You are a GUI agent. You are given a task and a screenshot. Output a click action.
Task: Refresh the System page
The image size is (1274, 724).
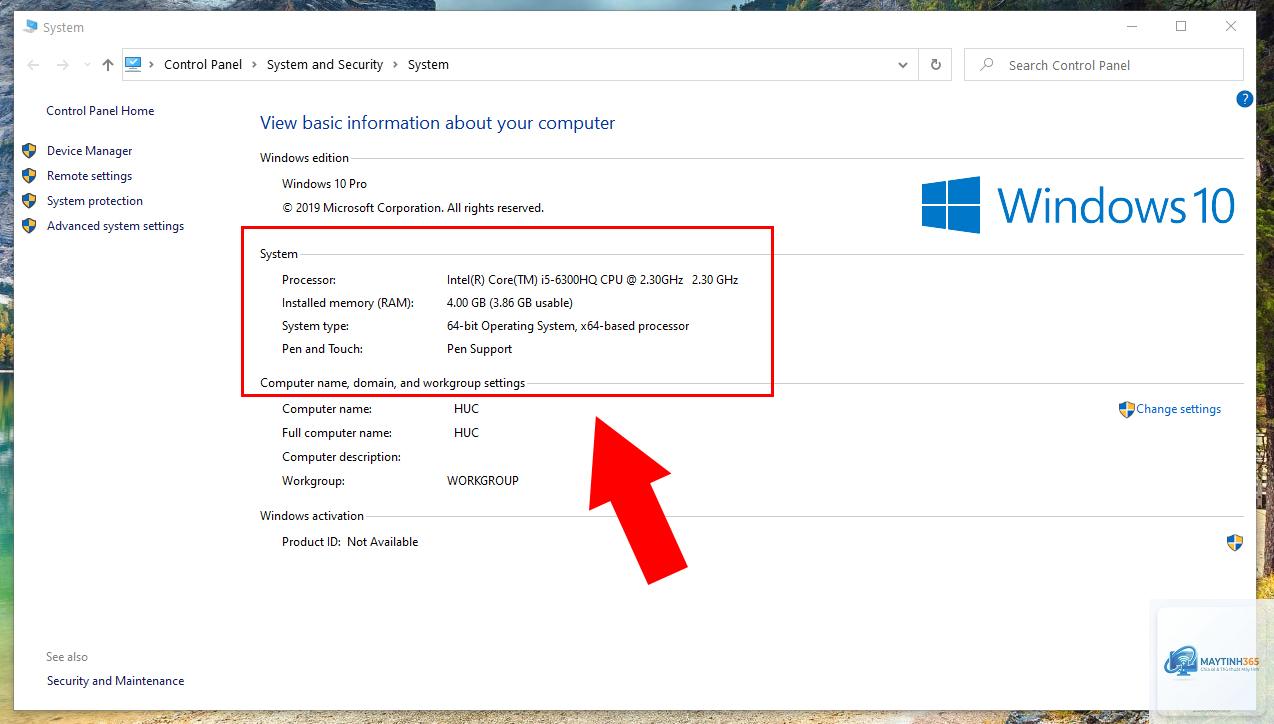pyautogui.click(x=936, y=65)
